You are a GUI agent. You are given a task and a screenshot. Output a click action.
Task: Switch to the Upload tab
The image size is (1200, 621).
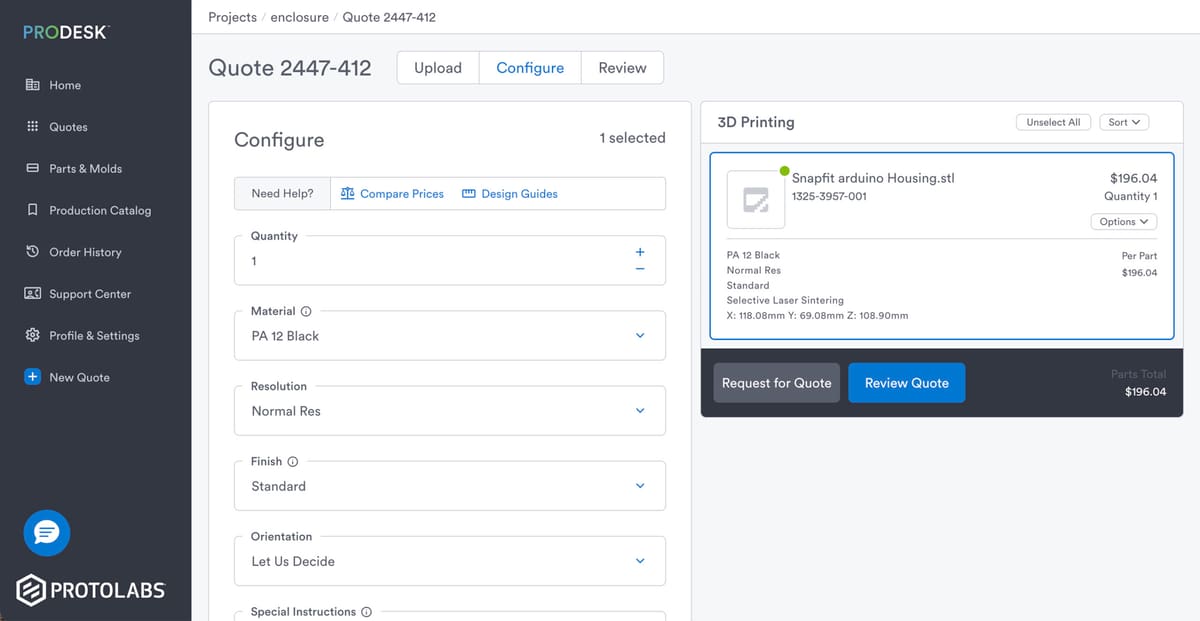click(x=438, y=68)
